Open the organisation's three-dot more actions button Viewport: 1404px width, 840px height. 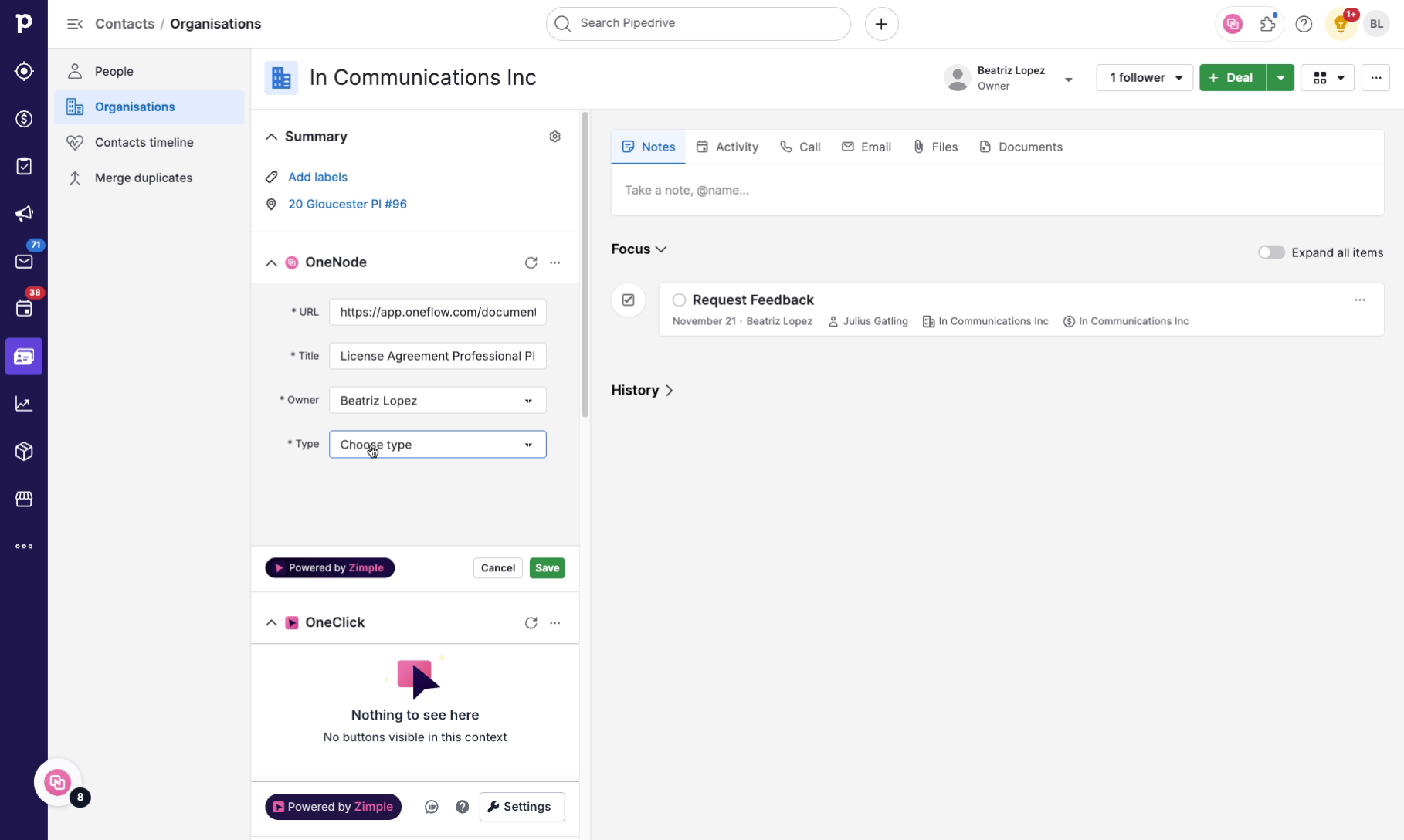(1375, 77)
